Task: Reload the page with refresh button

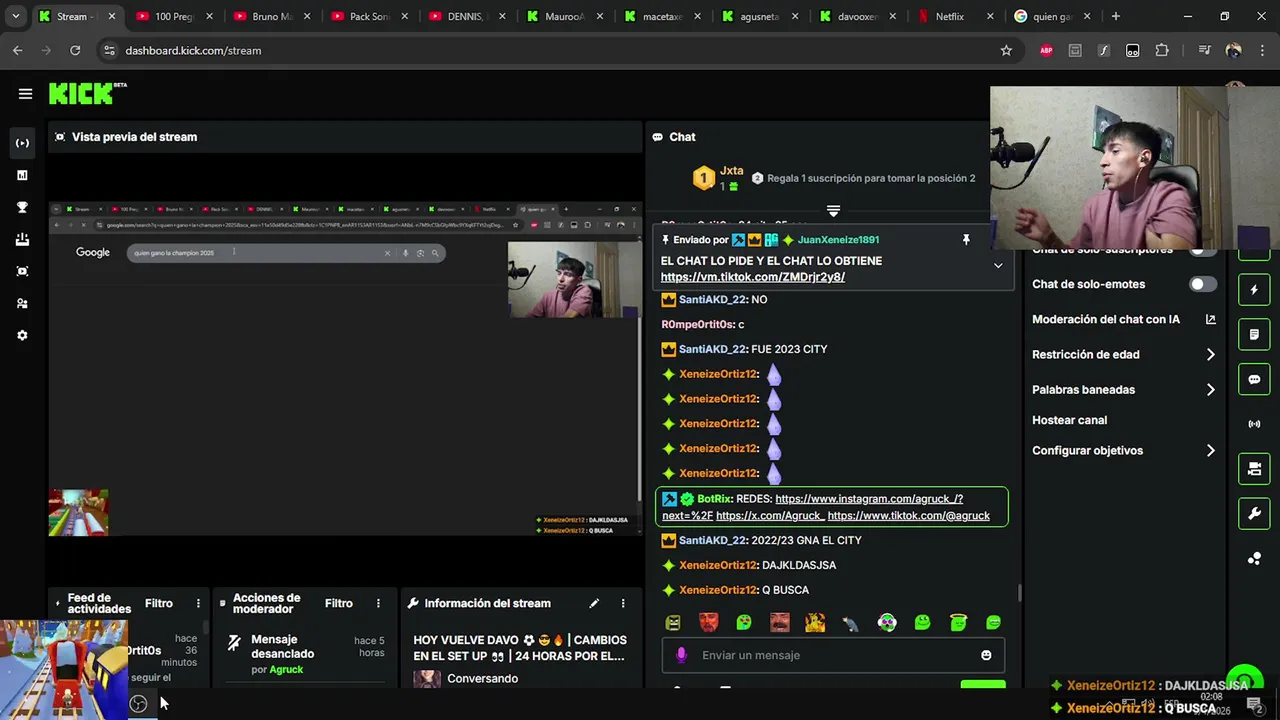Action: point(75,50)
